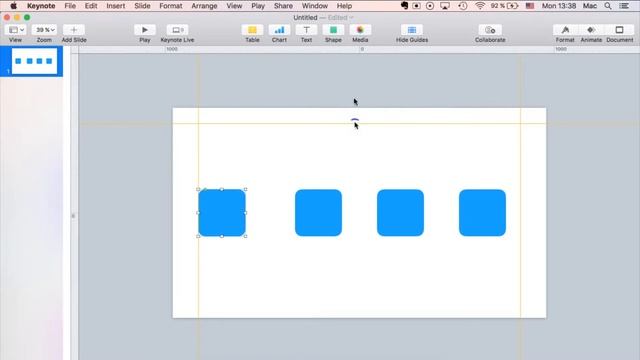Select the second blue rounded square
The width and height of the screenshot is (640, 360).
pyautogui.click(x=318, y=213)
